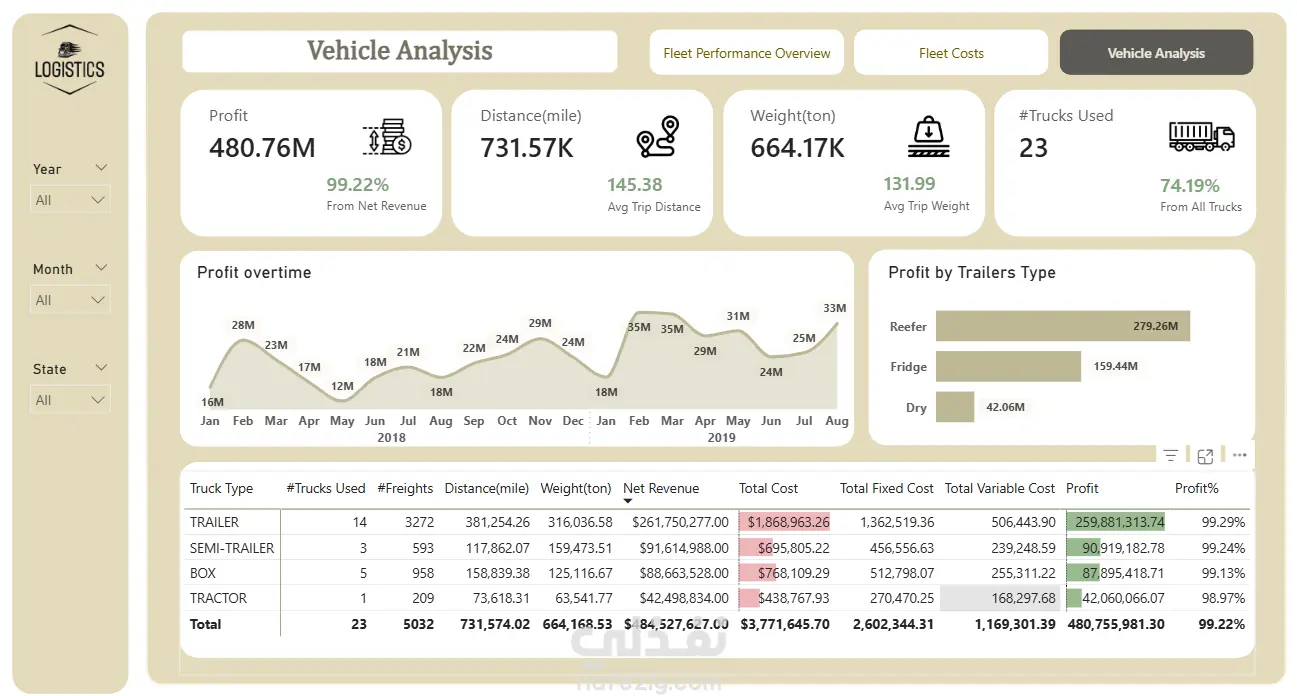Open the Month slicer All dropdown

(x=70, y=300)
